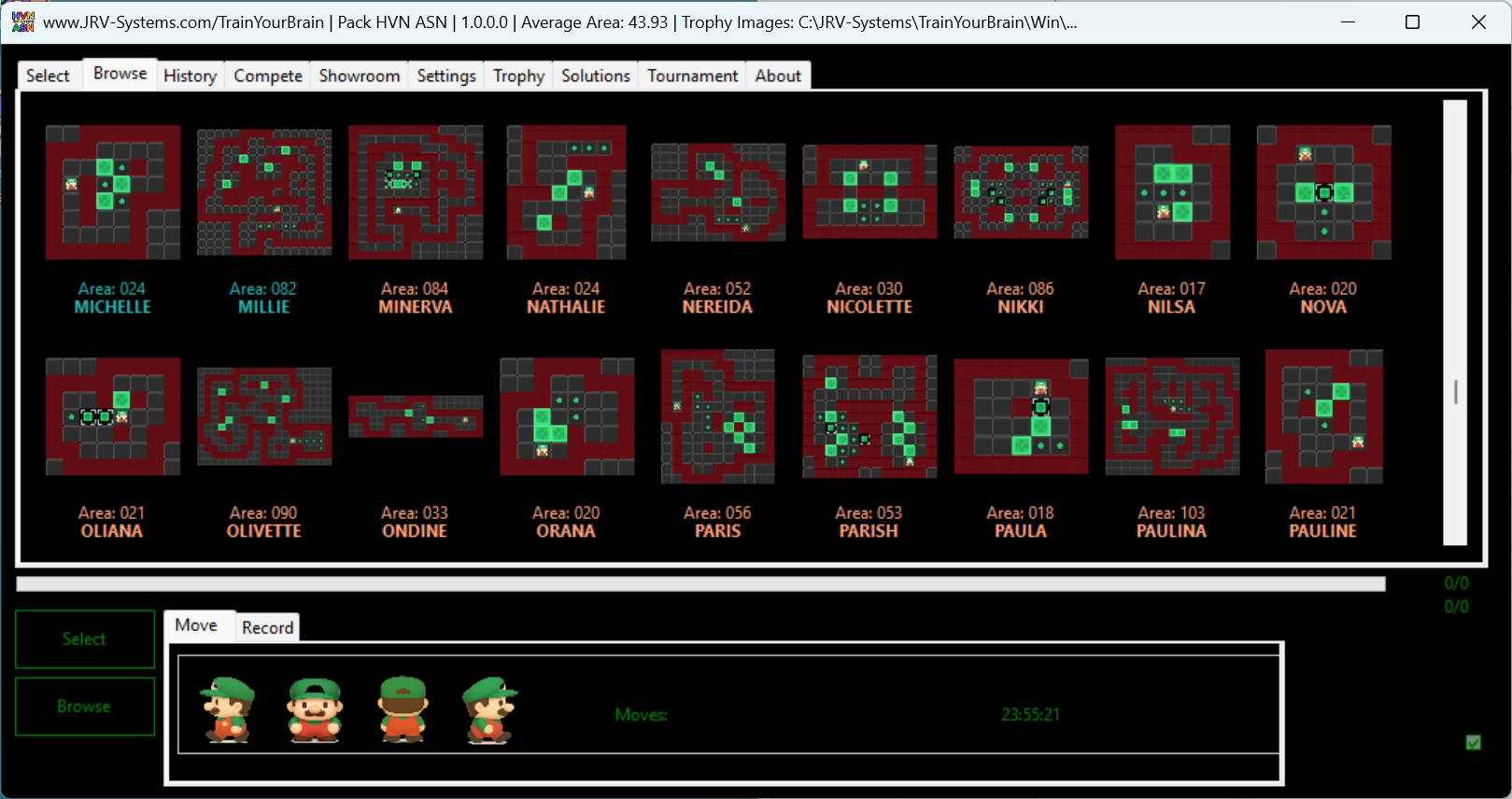Open the MINERVA level thumbnail

[416, 192]
